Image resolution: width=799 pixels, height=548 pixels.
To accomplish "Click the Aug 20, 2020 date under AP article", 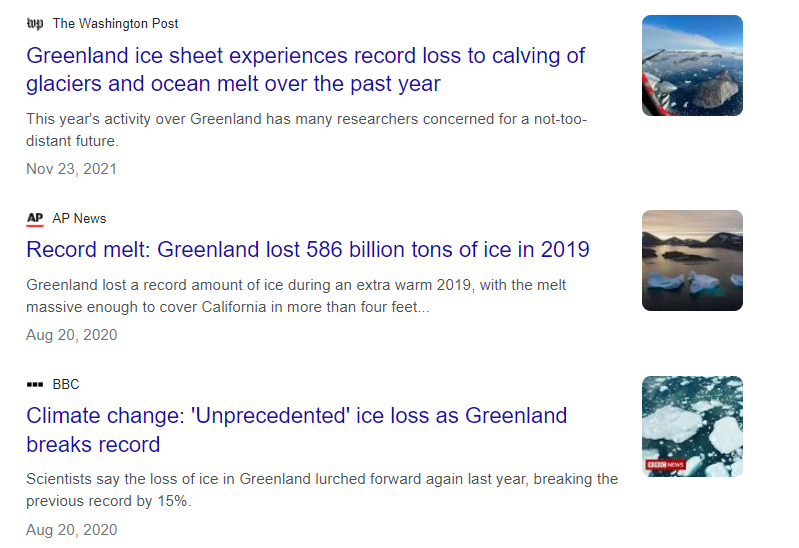I will point(71,335).
